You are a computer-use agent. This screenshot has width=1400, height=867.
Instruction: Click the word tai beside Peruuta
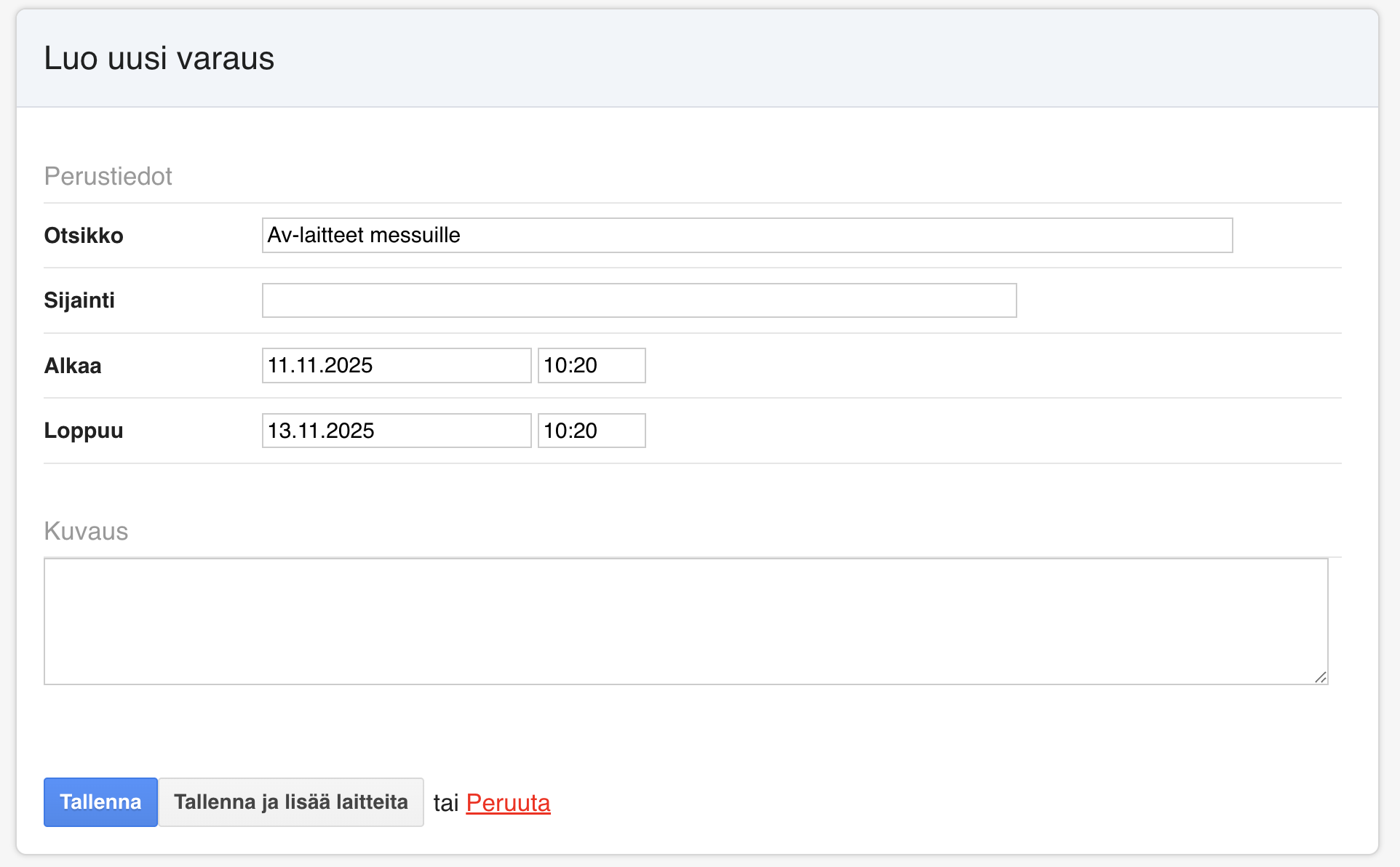tap(445, 803)
